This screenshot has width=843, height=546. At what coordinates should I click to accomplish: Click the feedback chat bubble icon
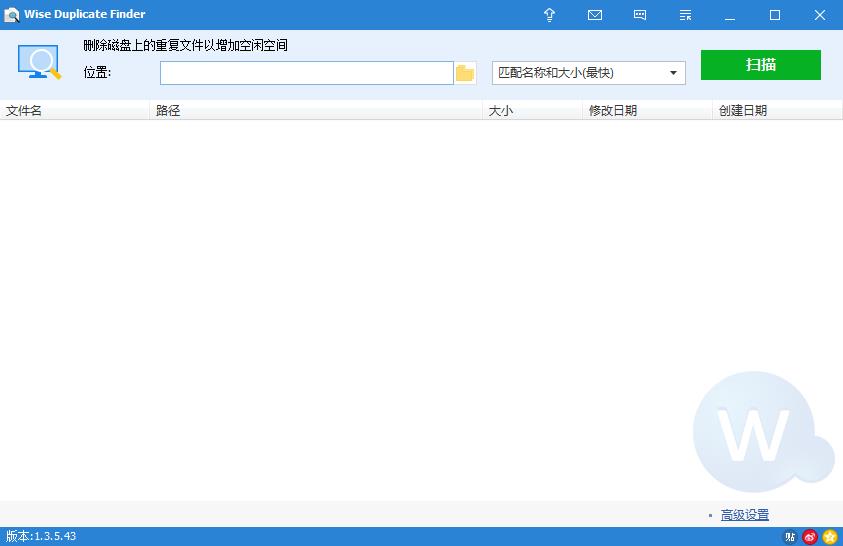pyautogui.click(x=640, y=15)
